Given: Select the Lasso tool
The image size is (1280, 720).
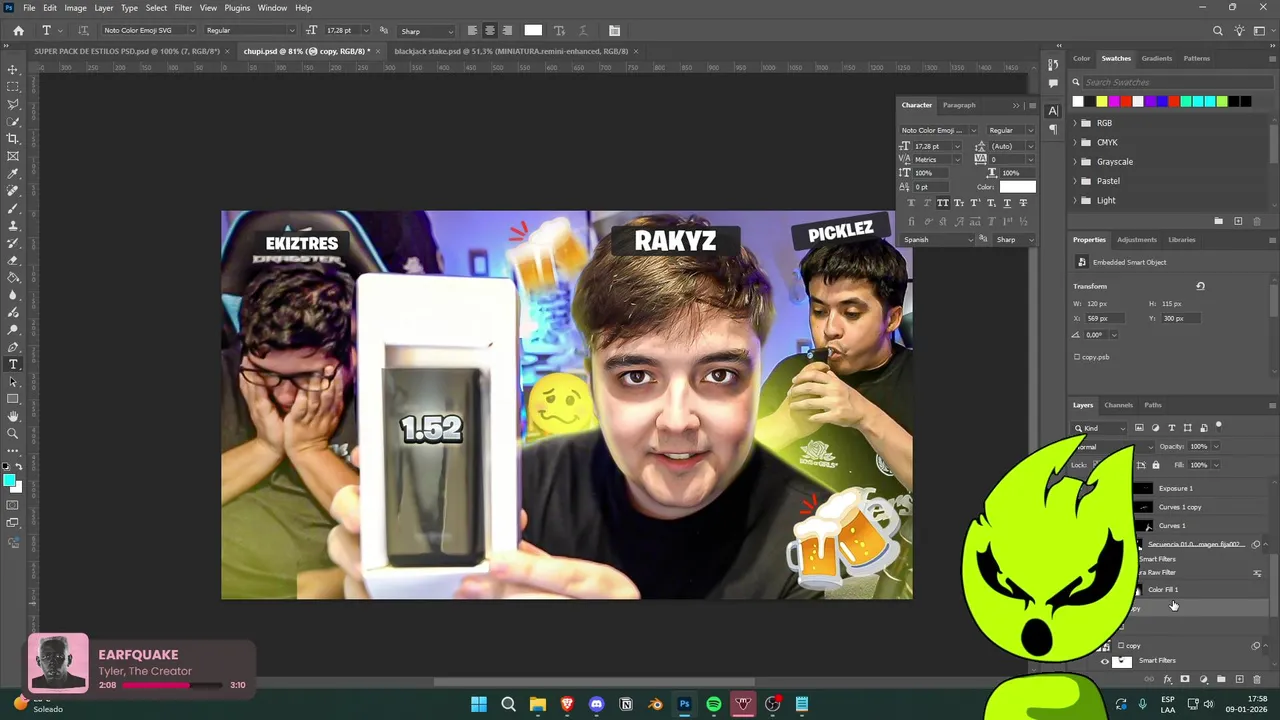Looking at the screenshot, I should [x=13, y=104].
